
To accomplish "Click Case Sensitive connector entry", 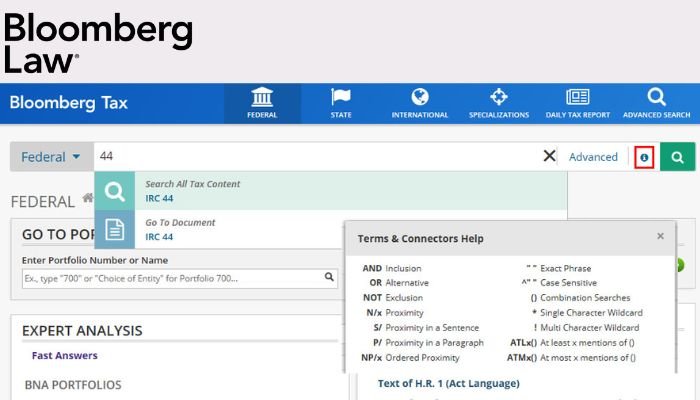I will [x=559, y=283].
